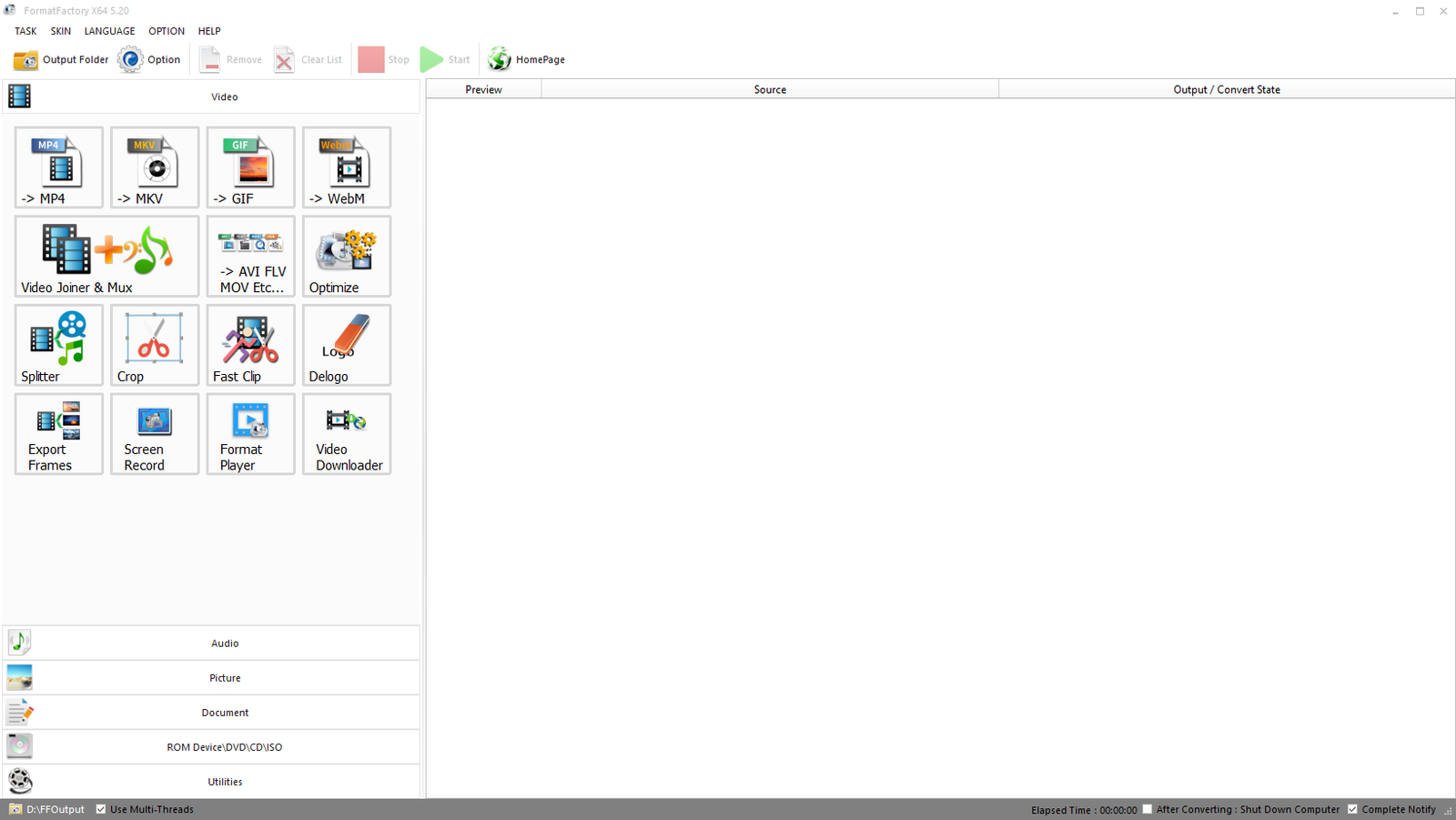Open the Screen Record tool

tap(155, 434)
